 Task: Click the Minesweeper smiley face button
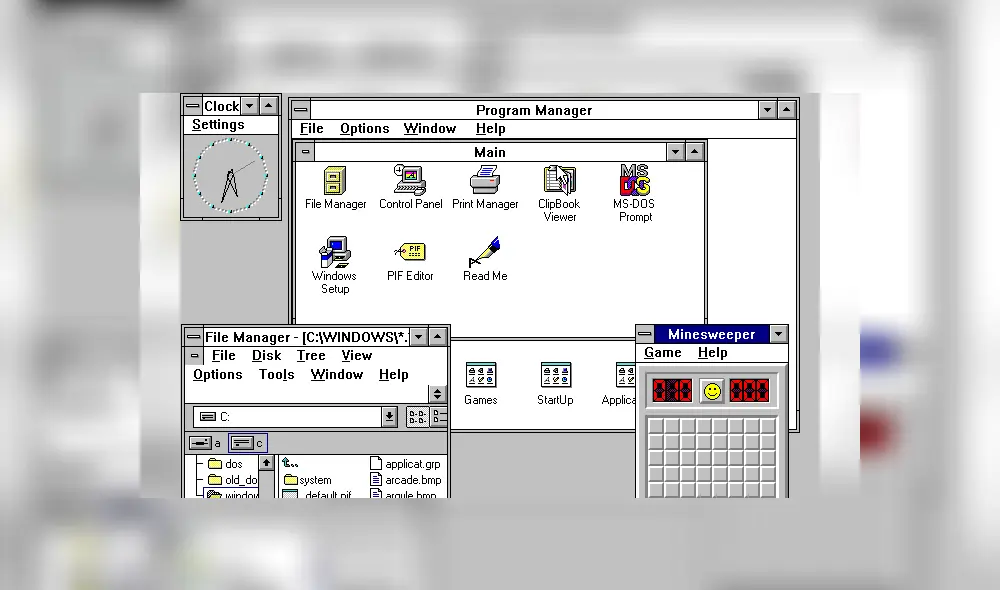pos(712,390)
